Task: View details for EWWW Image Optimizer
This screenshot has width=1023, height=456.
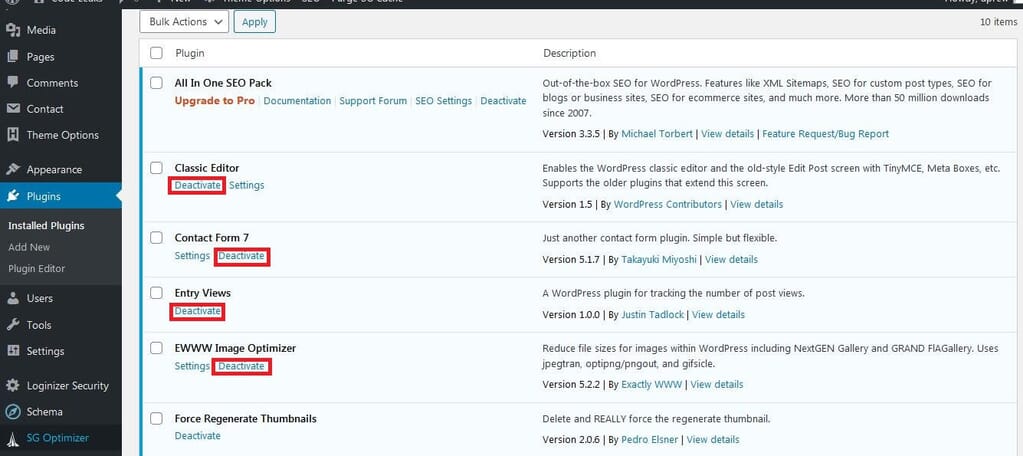Action: coord(717,384)
